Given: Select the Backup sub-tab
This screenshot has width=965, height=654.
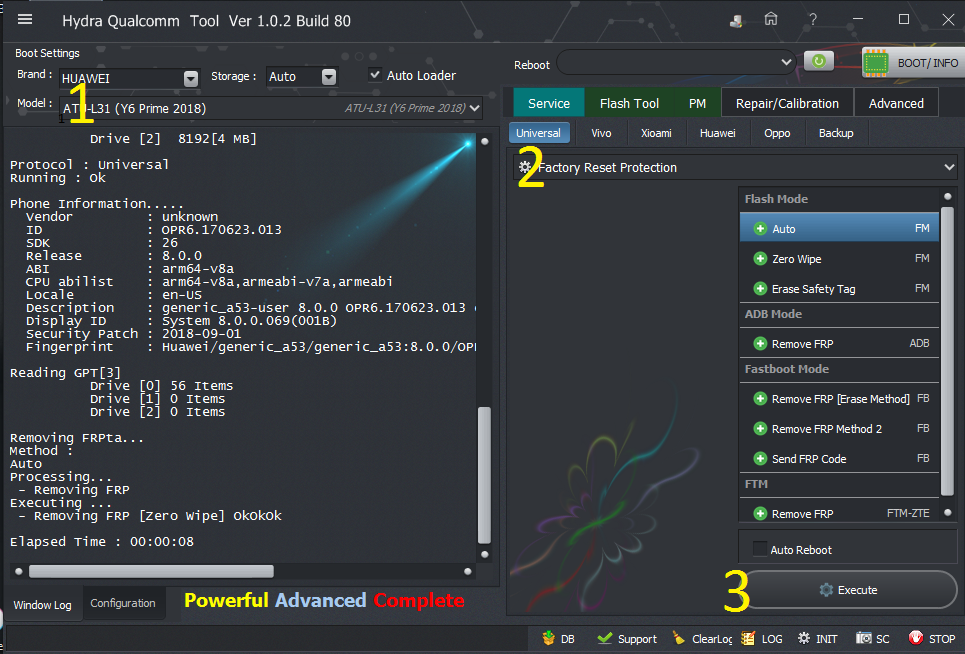Looking at the screenshot, I should (x=836, y=133).
